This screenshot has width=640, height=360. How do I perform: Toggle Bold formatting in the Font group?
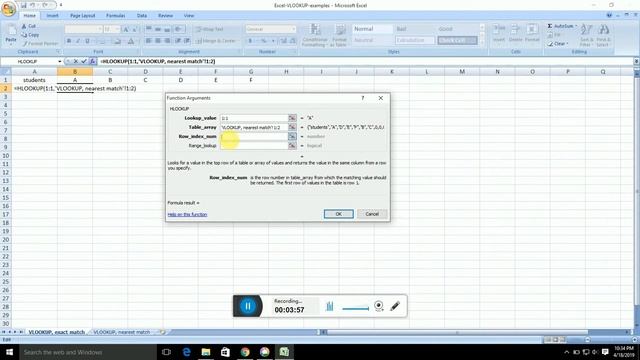pos(69,41)
